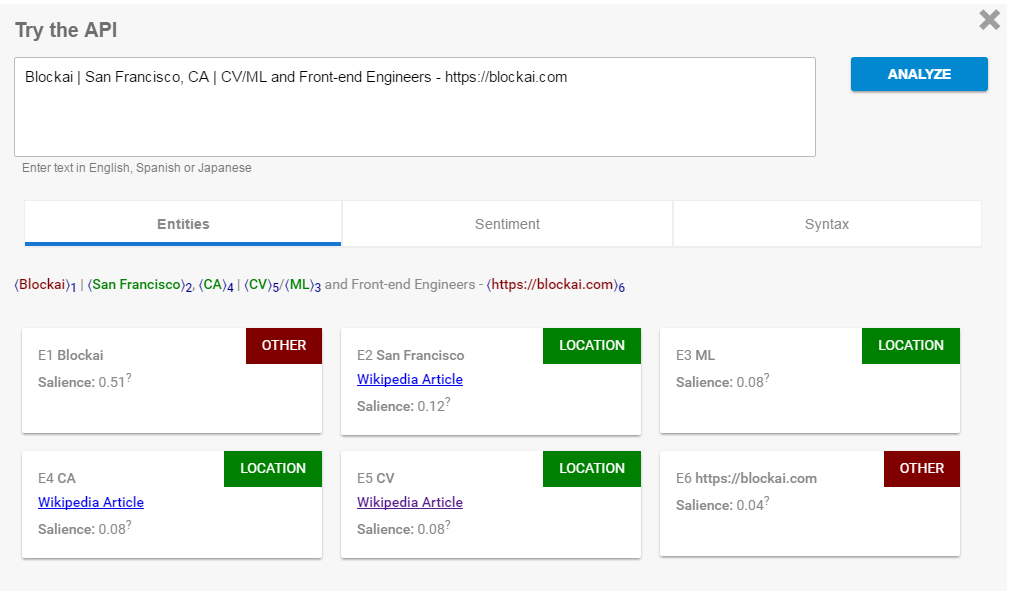Close the Try the API dialog
Viewport: 1011px width, 593px height.
click(x=989, y=20)
